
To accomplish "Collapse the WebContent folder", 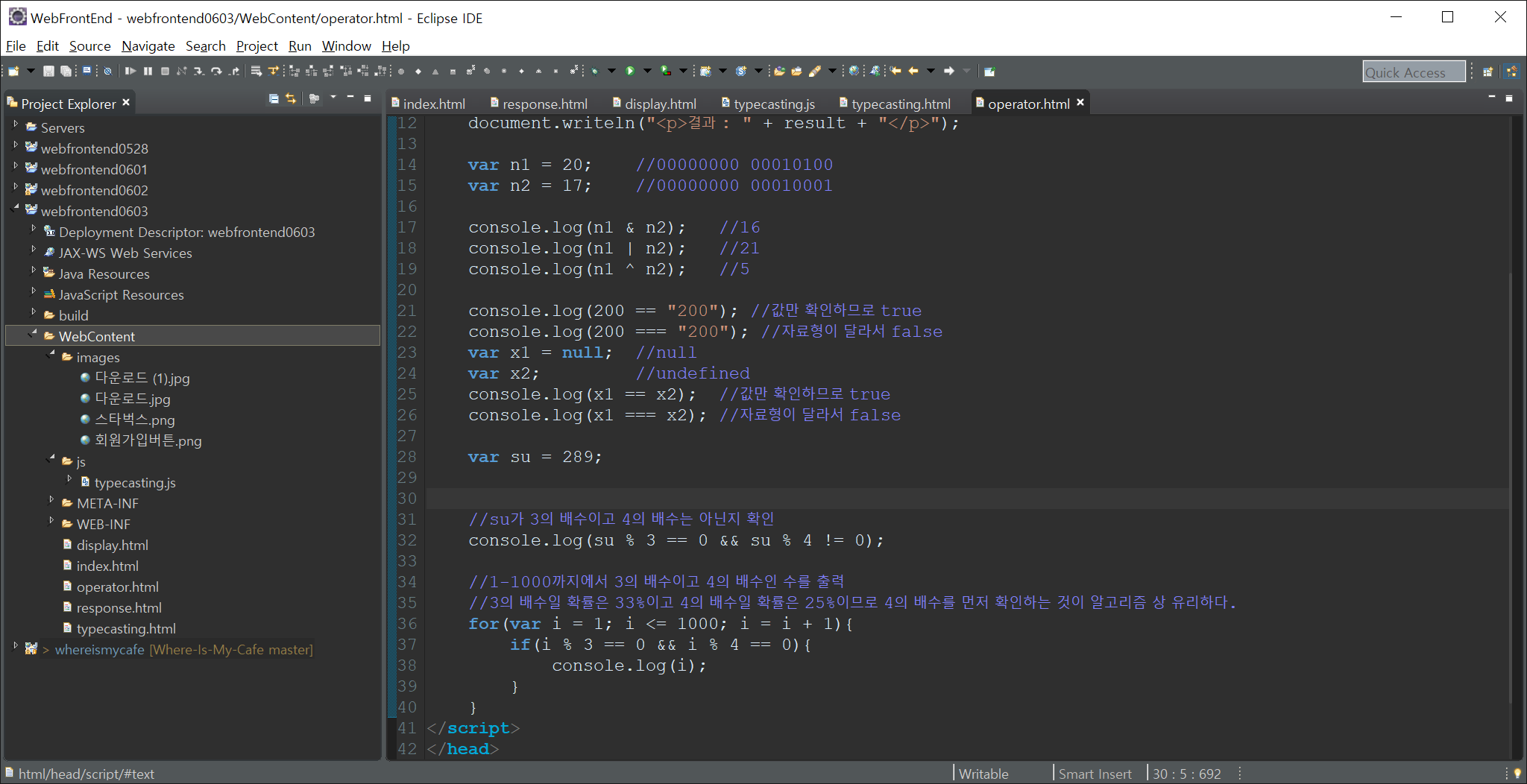I will coord(34,333).
